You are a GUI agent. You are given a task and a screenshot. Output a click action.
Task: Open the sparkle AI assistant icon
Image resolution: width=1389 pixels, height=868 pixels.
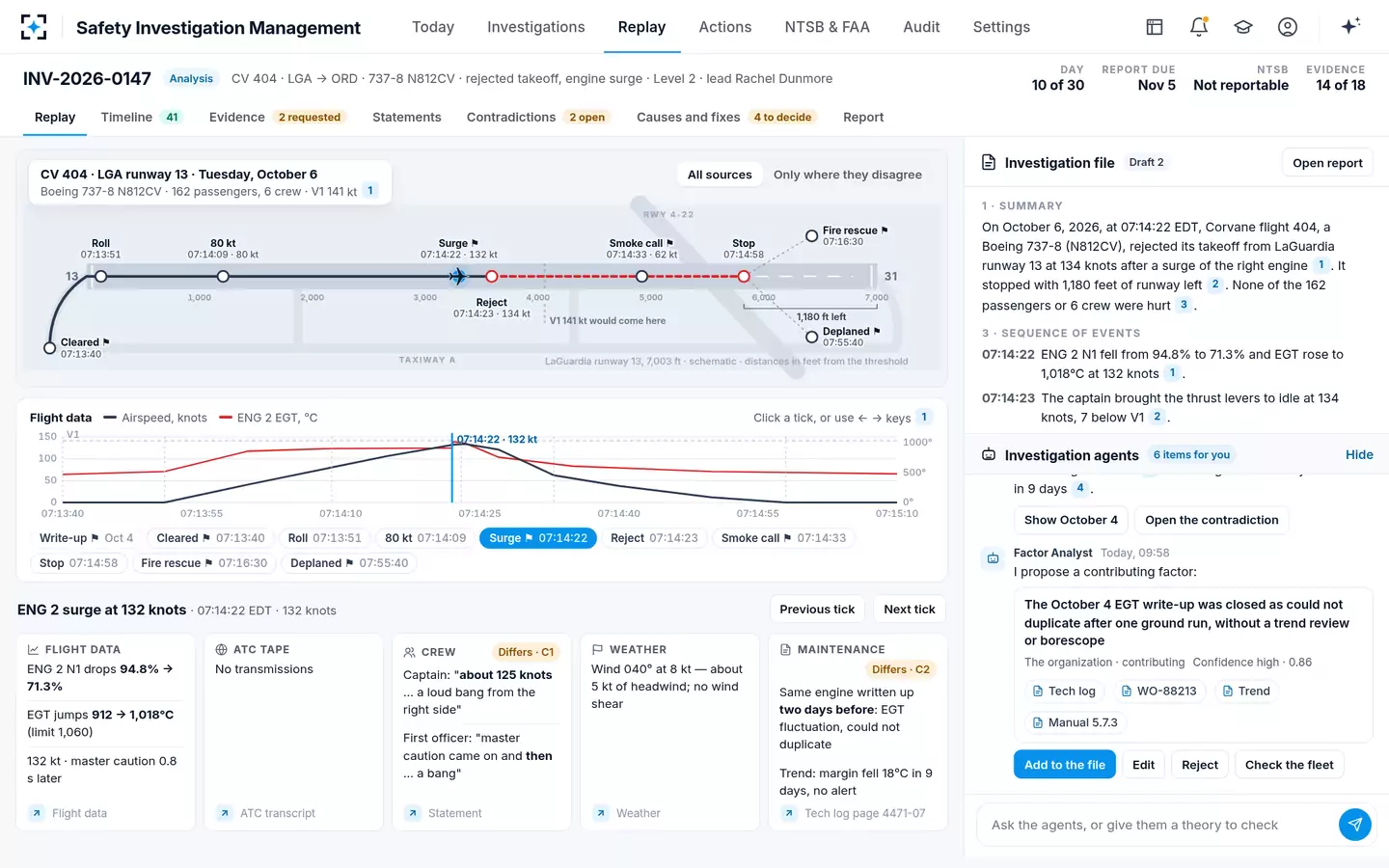pyautogui.click(x=1350, y=26)
